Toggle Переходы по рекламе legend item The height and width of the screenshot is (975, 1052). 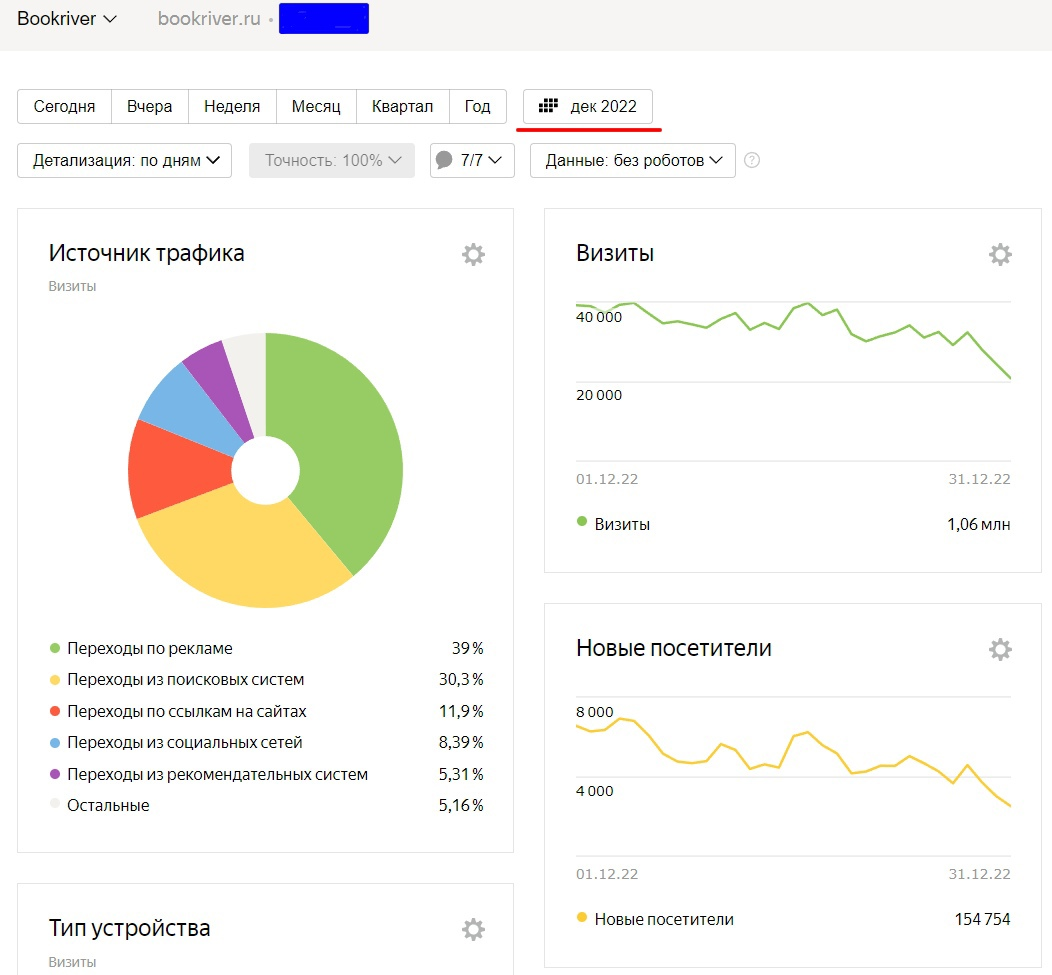pyautogui.click(x=149, y=648)
